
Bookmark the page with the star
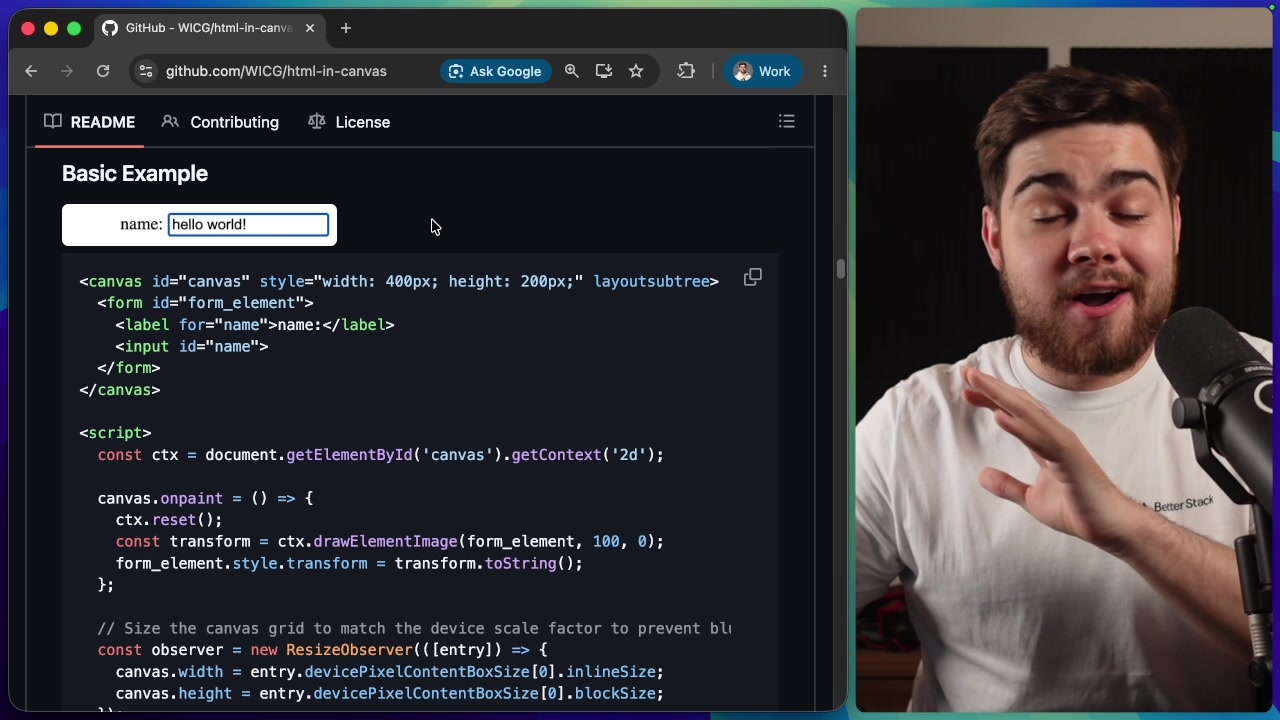click(636, 71)
